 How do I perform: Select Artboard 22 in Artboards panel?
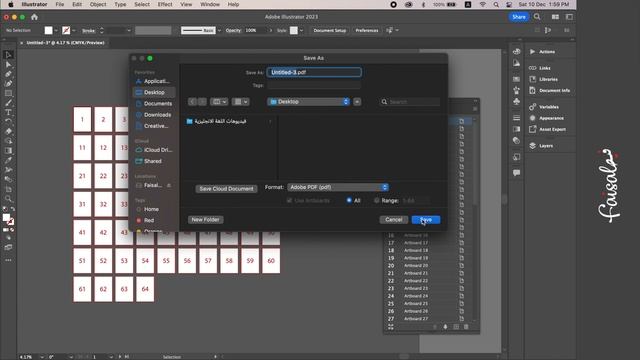429,281
